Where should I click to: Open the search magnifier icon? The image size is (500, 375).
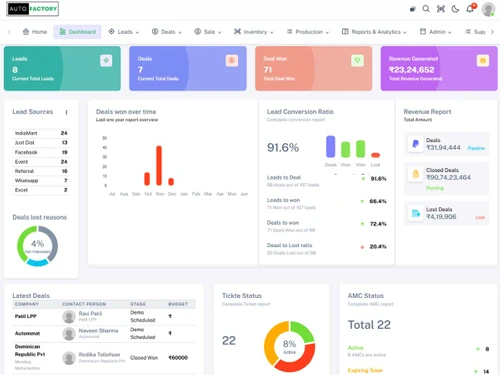tap(426, 9)
